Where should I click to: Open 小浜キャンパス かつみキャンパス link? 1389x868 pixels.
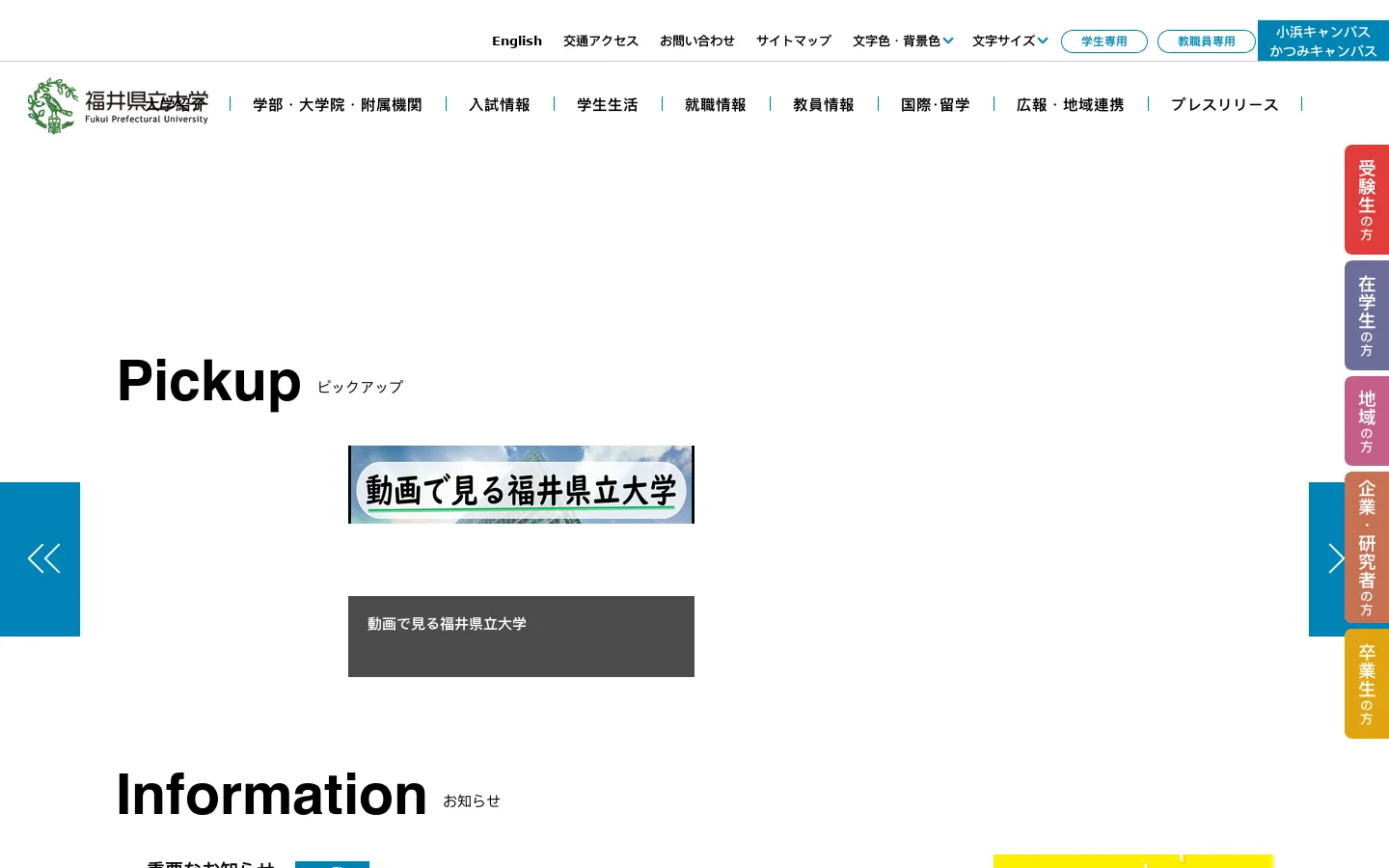[1323, 41]
